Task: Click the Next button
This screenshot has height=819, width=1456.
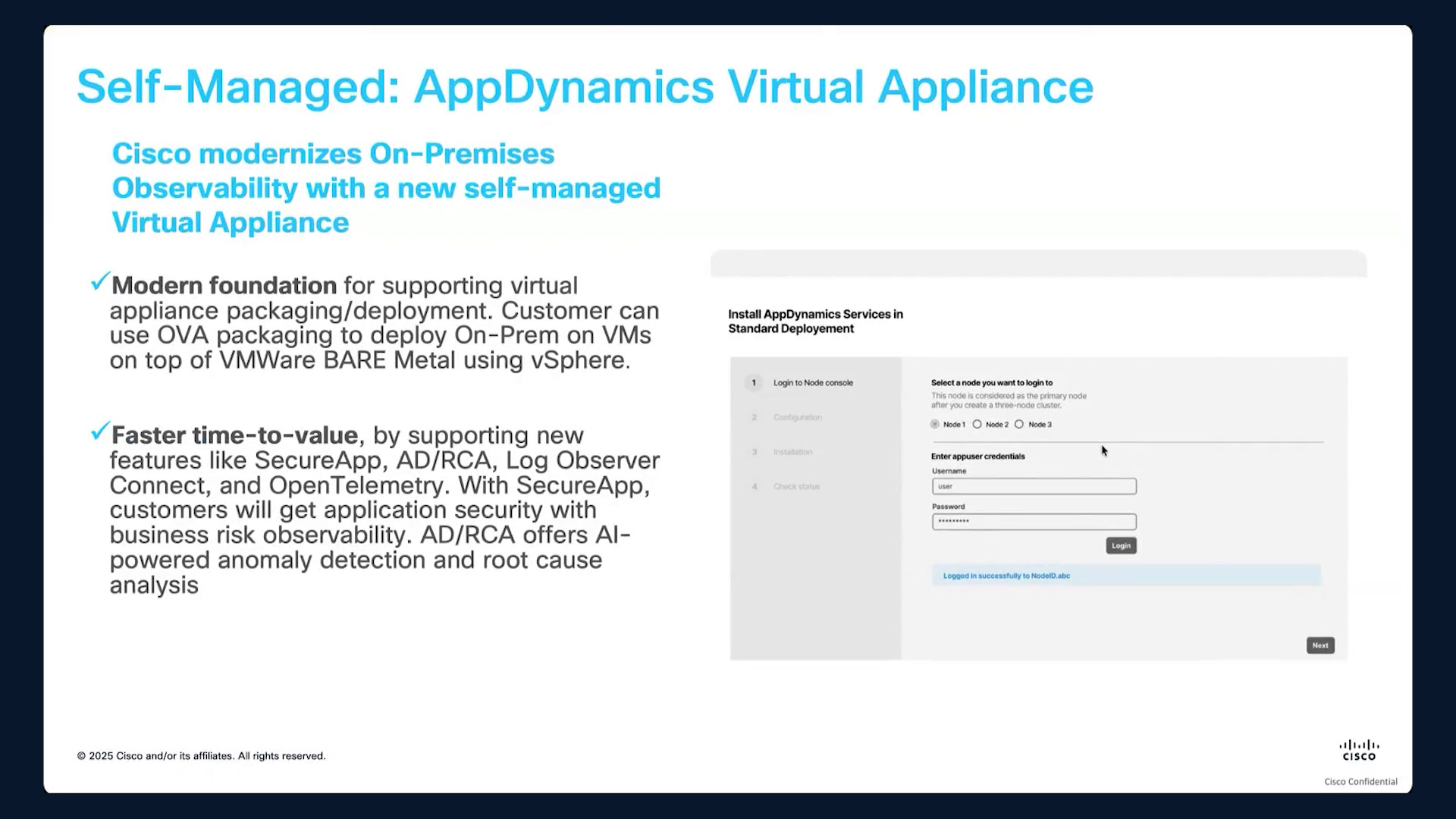Action: point(1320,645)
